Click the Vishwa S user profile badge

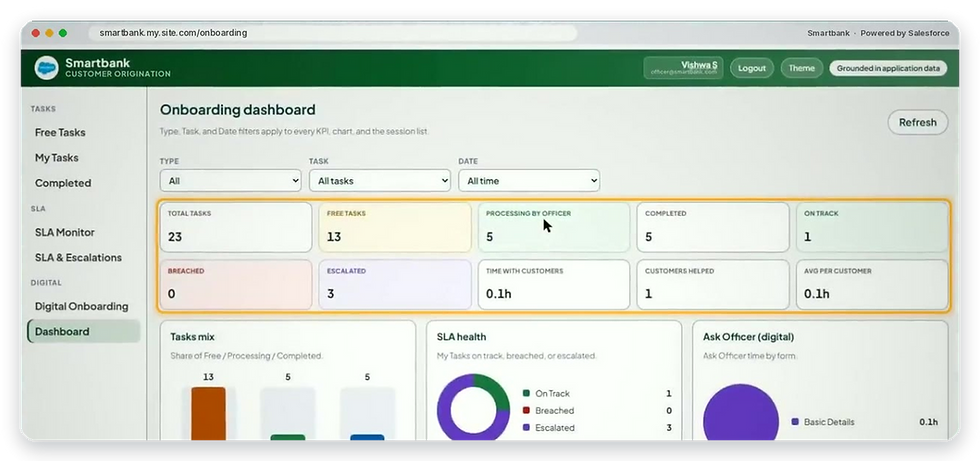(683, 68)
